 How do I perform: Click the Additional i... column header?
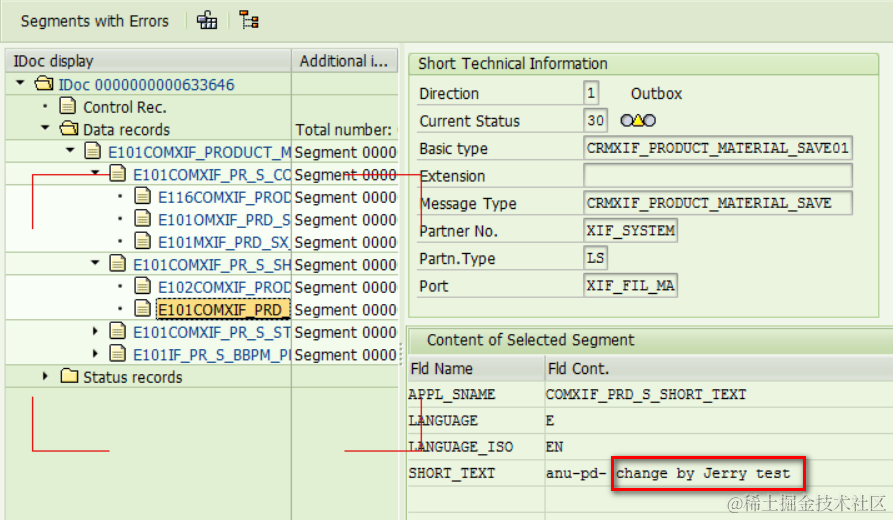[x=345, y=61]
